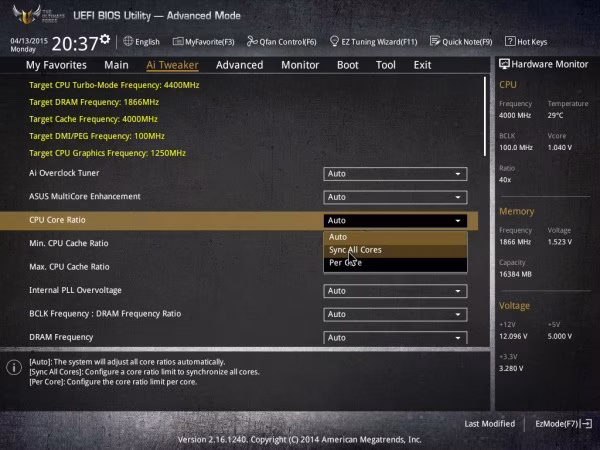Open Internal PLL Overvoltage dropdown
This screenshot has width=600, height=450.
[x=395, y=291]
